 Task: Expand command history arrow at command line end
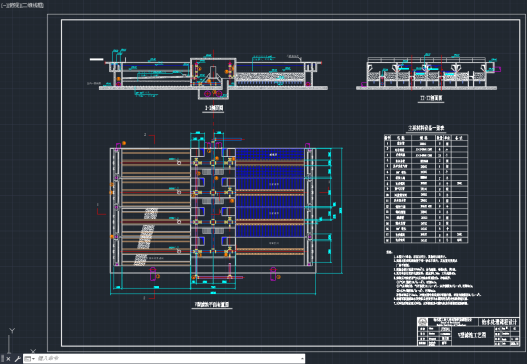(302, 359)
